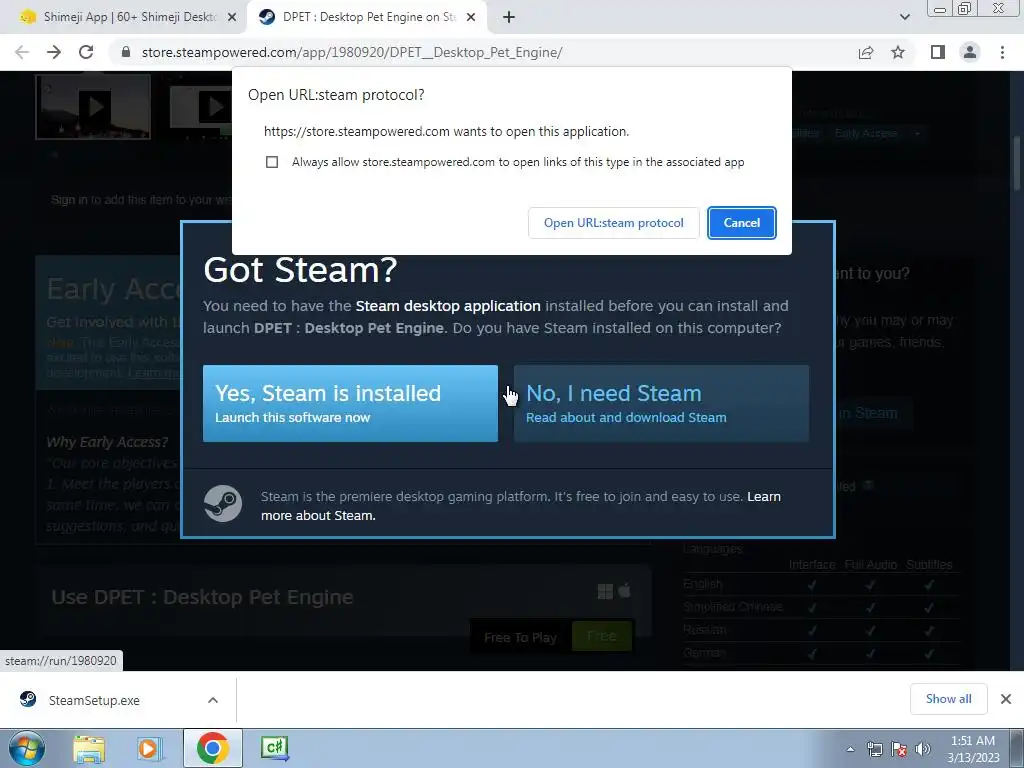Screen dimensions: 1024x768
Task: Click the "Why Early Access?" text
Action: click(107, 442)
